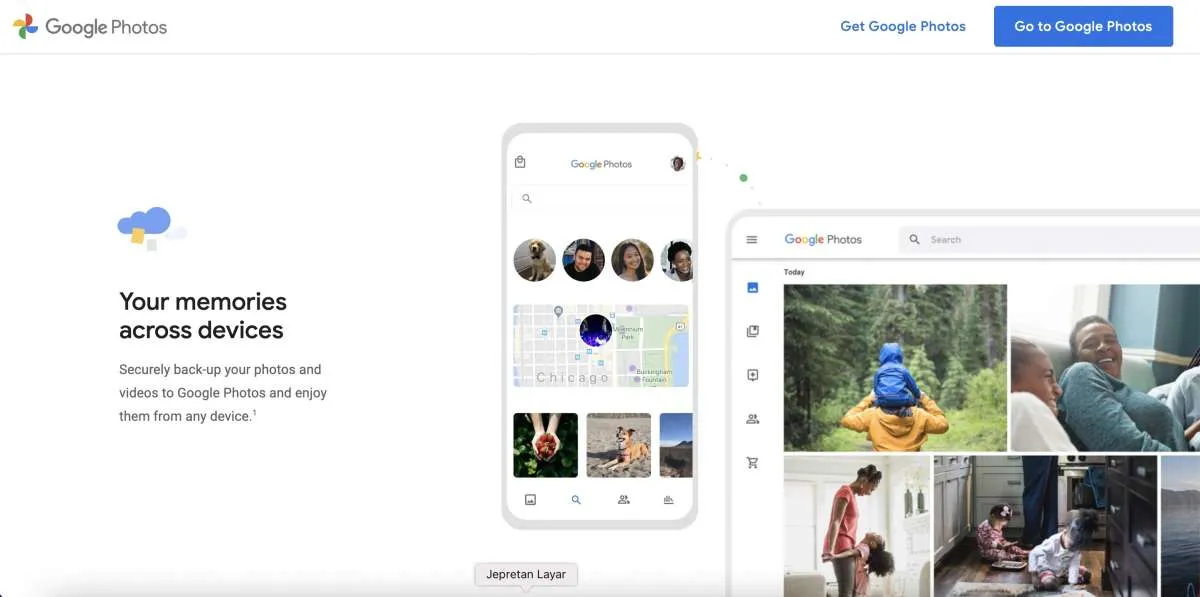Screen dimensions: 1200x597
Task: Open the Library tab in phone bottom bar
Action: (x=669, y=500)
